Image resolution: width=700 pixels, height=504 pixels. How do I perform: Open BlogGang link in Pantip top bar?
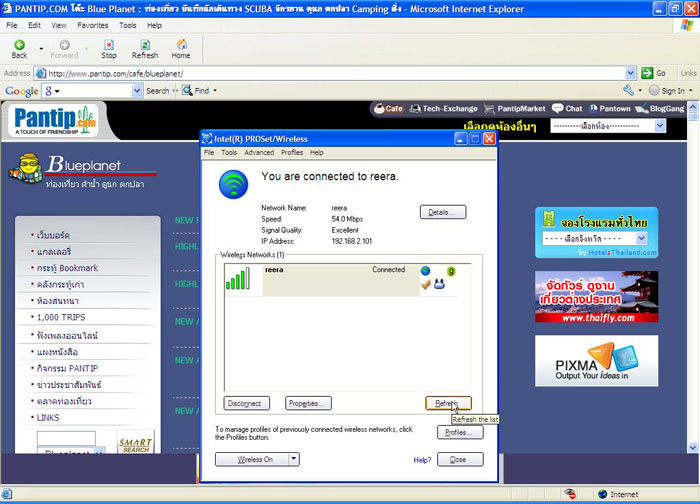tap(659, 108)
